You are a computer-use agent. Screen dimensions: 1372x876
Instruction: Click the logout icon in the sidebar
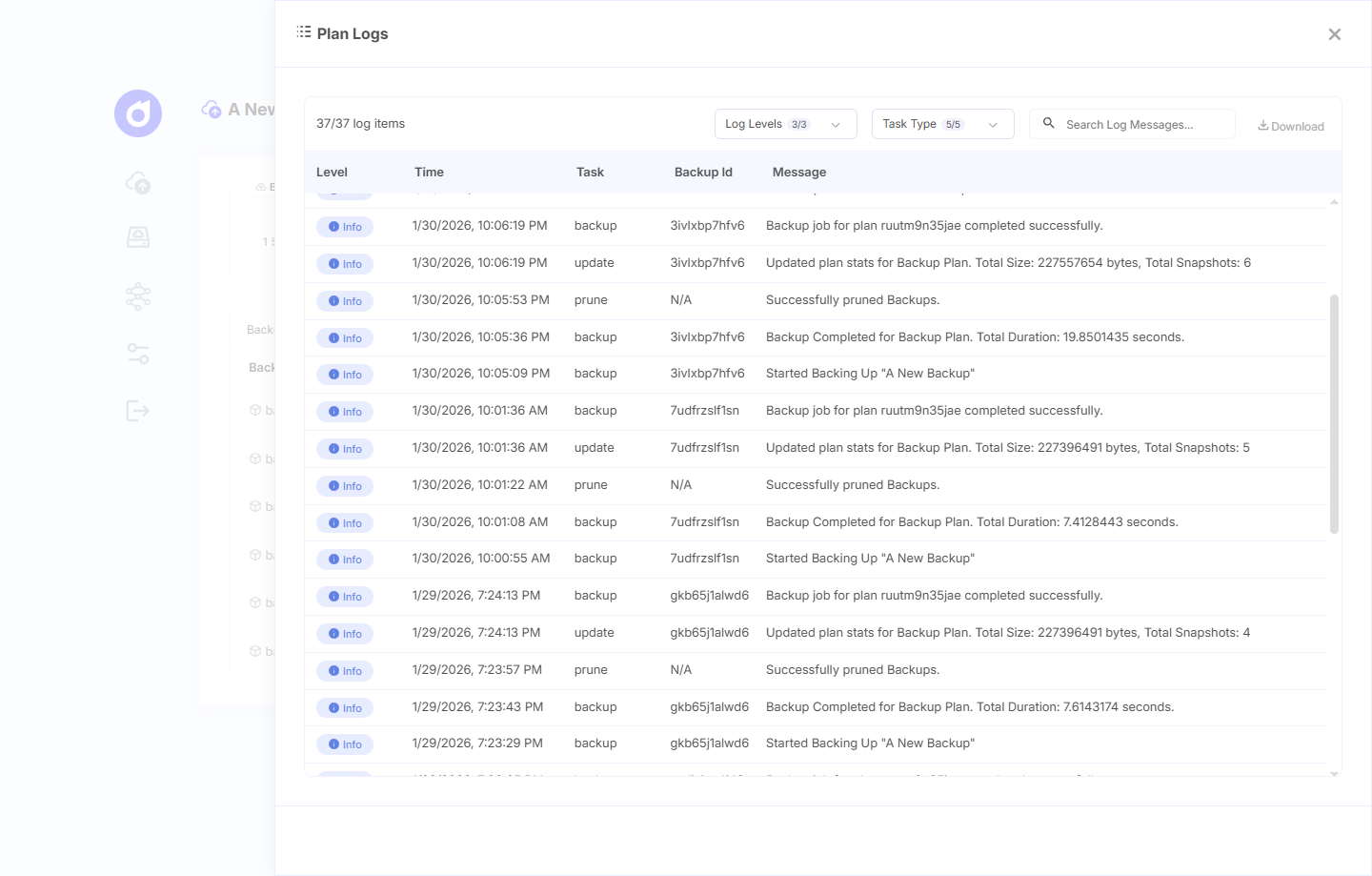tap(138, 411)
